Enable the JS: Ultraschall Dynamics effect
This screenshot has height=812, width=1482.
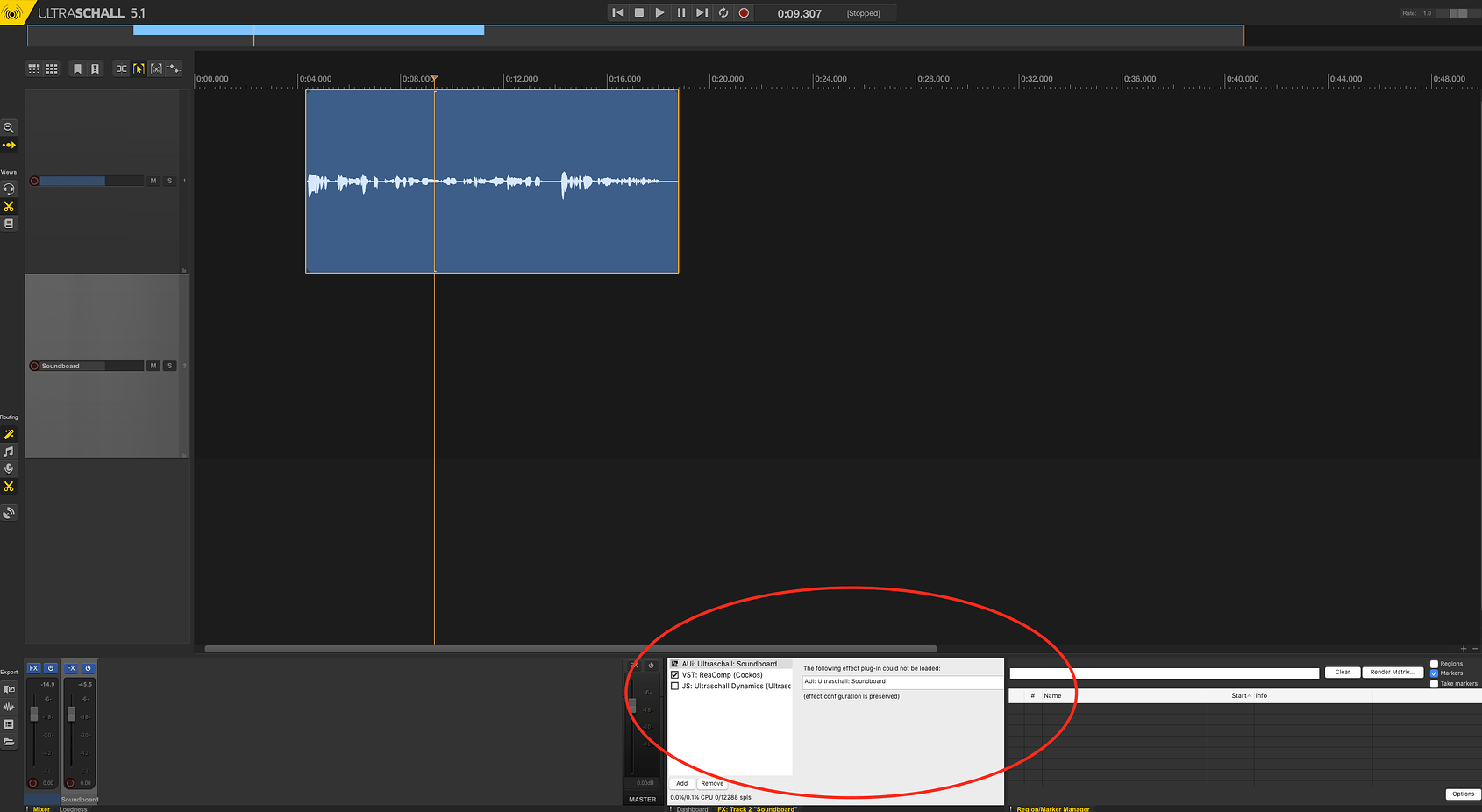coord(674,687)
